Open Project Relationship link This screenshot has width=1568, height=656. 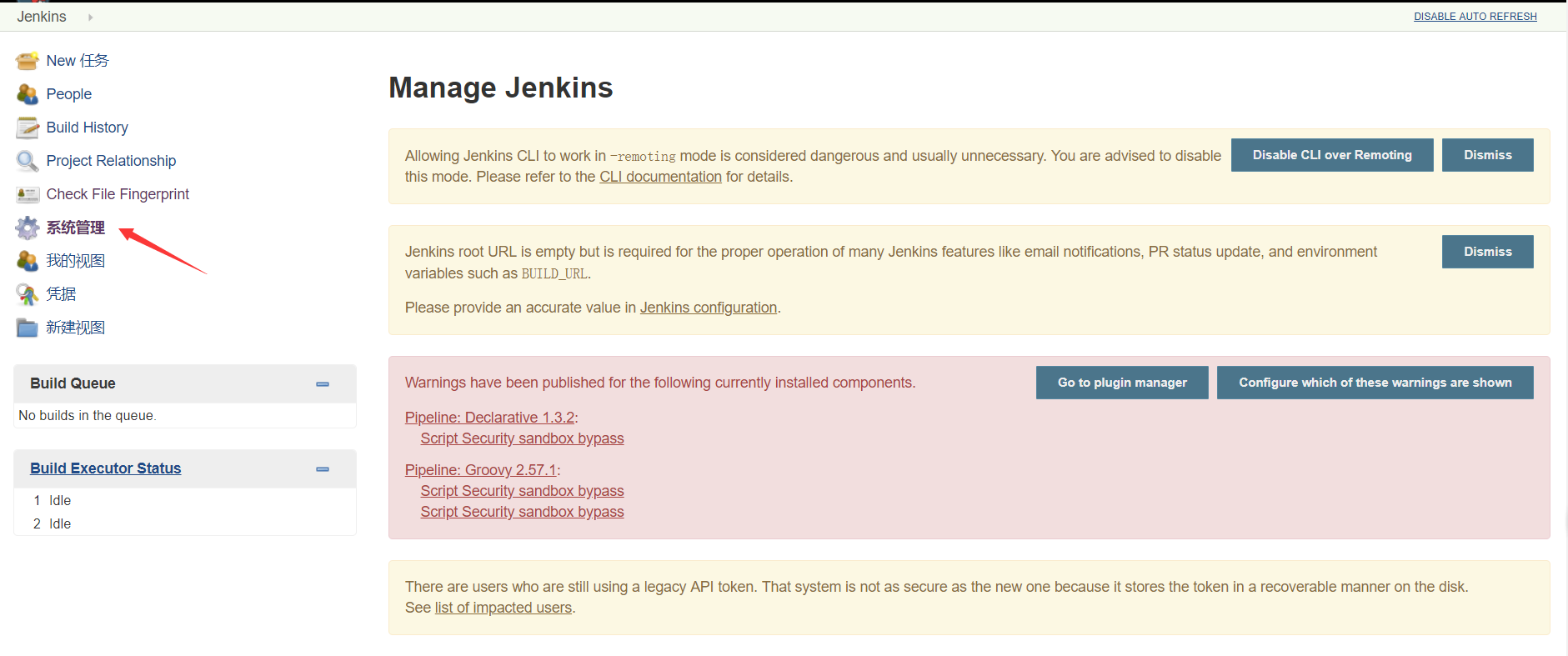click(112, 161)
